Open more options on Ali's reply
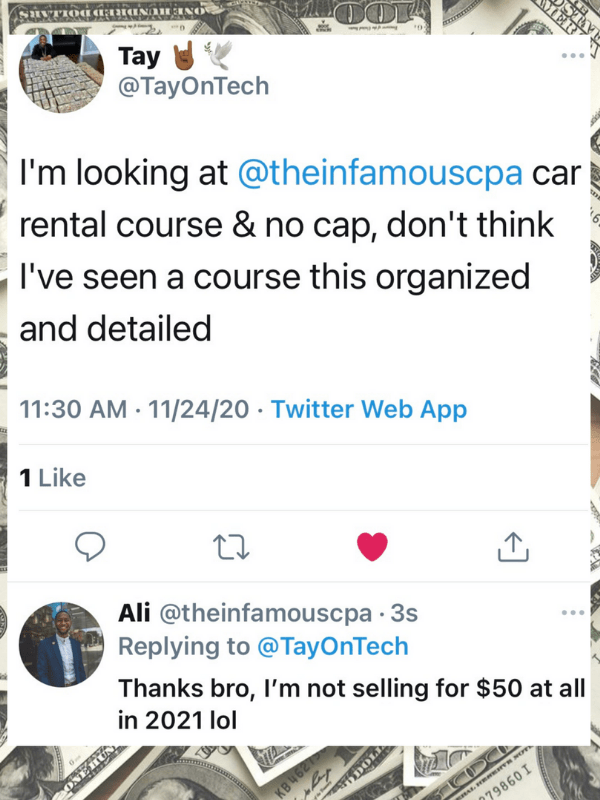The height and width of the screenshot is (800, 600). coord(572,612)
